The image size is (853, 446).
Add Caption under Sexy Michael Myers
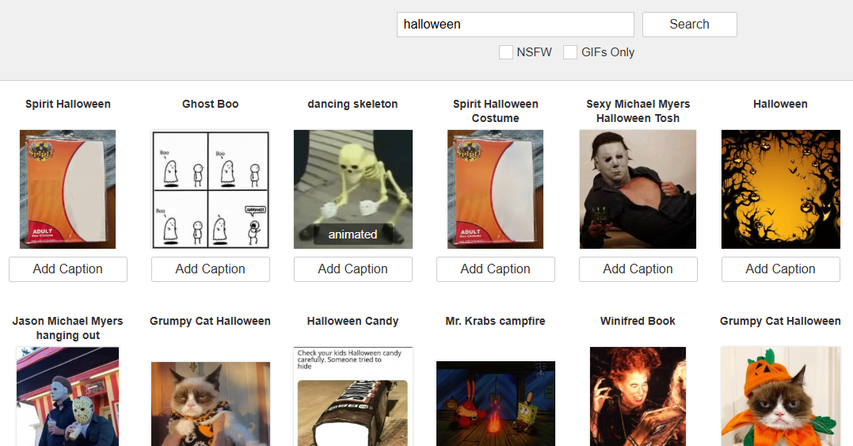coord(638,269)
